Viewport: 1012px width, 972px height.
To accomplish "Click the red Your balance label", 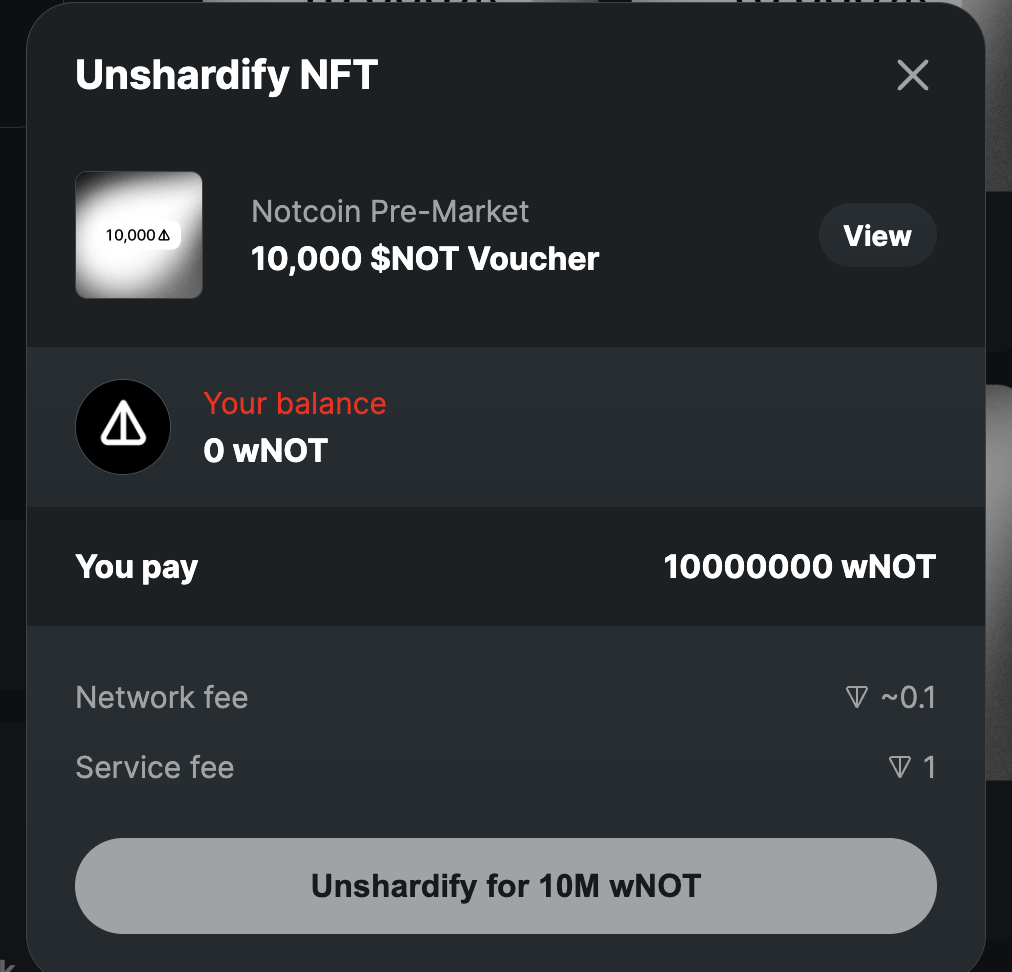I will [295, 403].
